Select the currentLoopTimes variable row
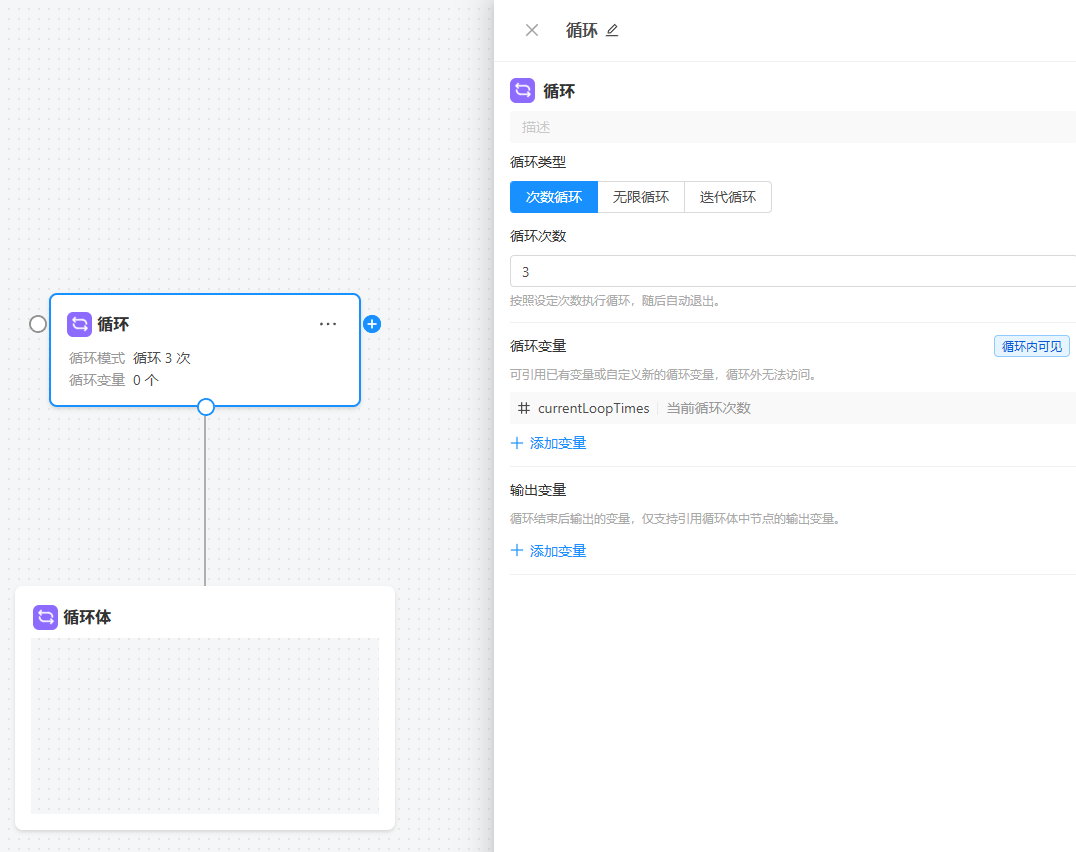Image resolution: width=1076 pixels, height=852 pixels. coord(700,408)
